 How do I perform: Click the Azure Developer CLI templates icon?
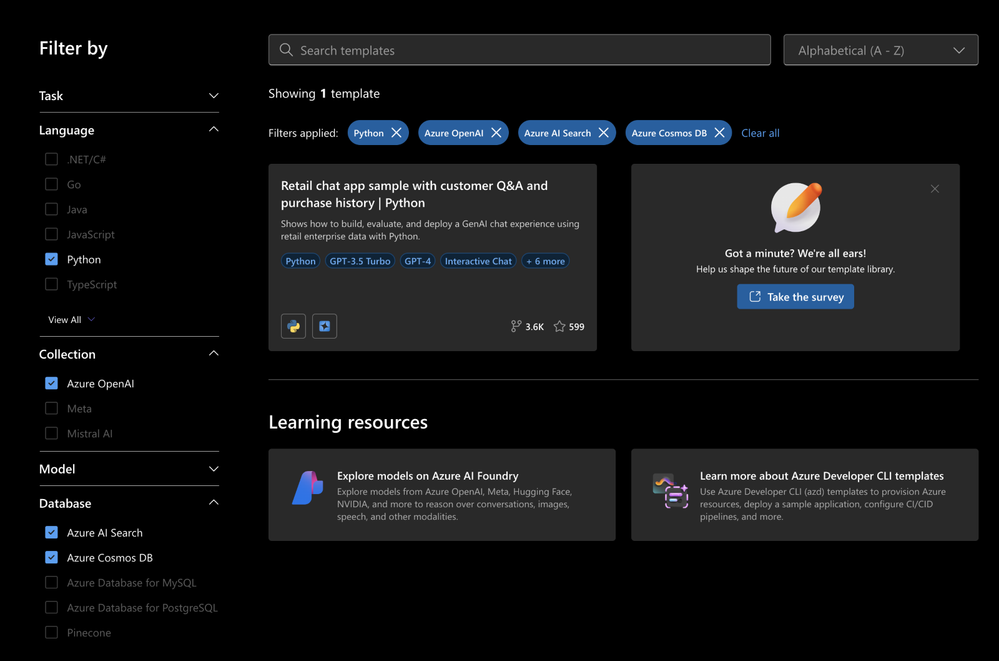(670, 491)
